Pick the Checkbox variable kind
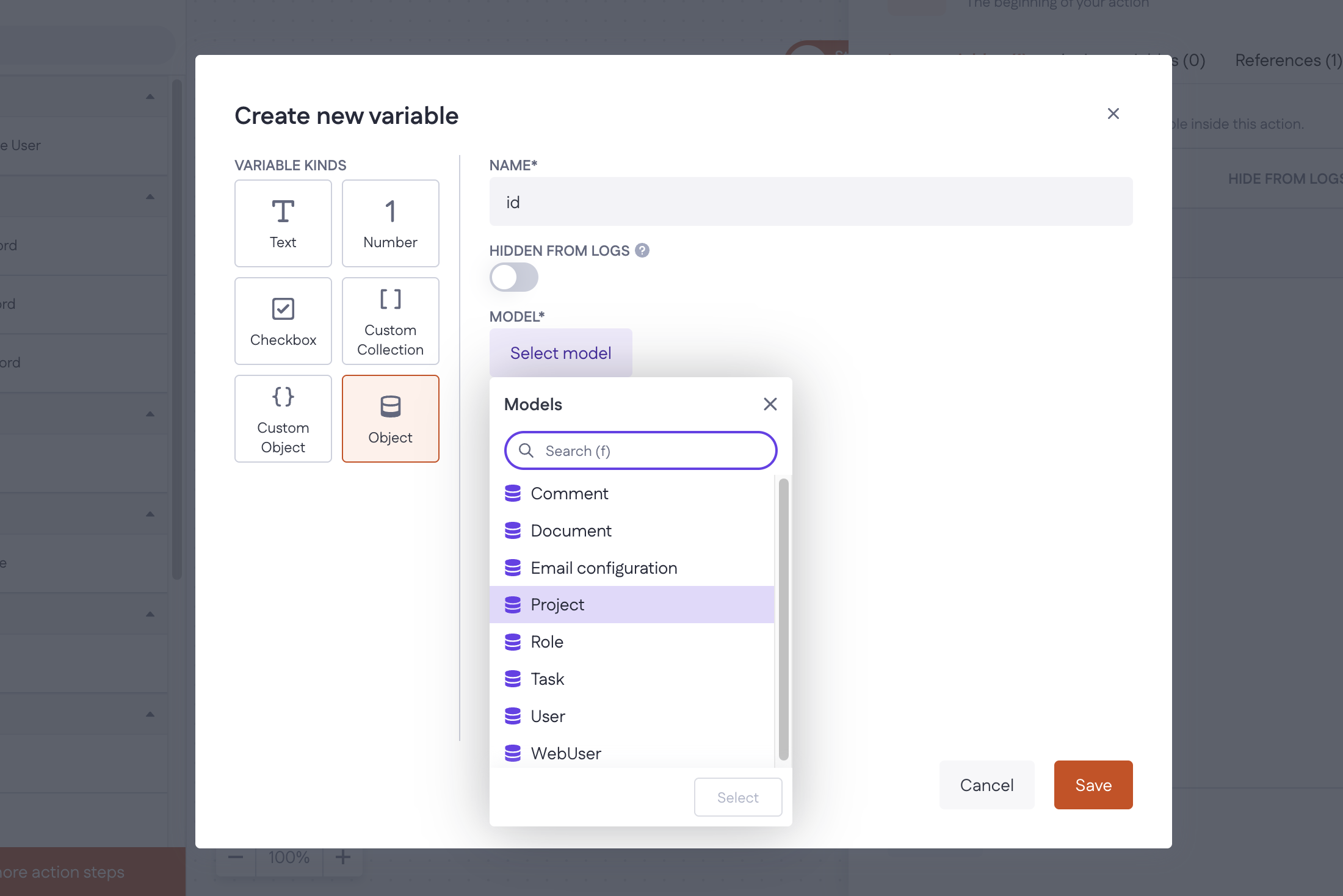 (x=283, y=321)
